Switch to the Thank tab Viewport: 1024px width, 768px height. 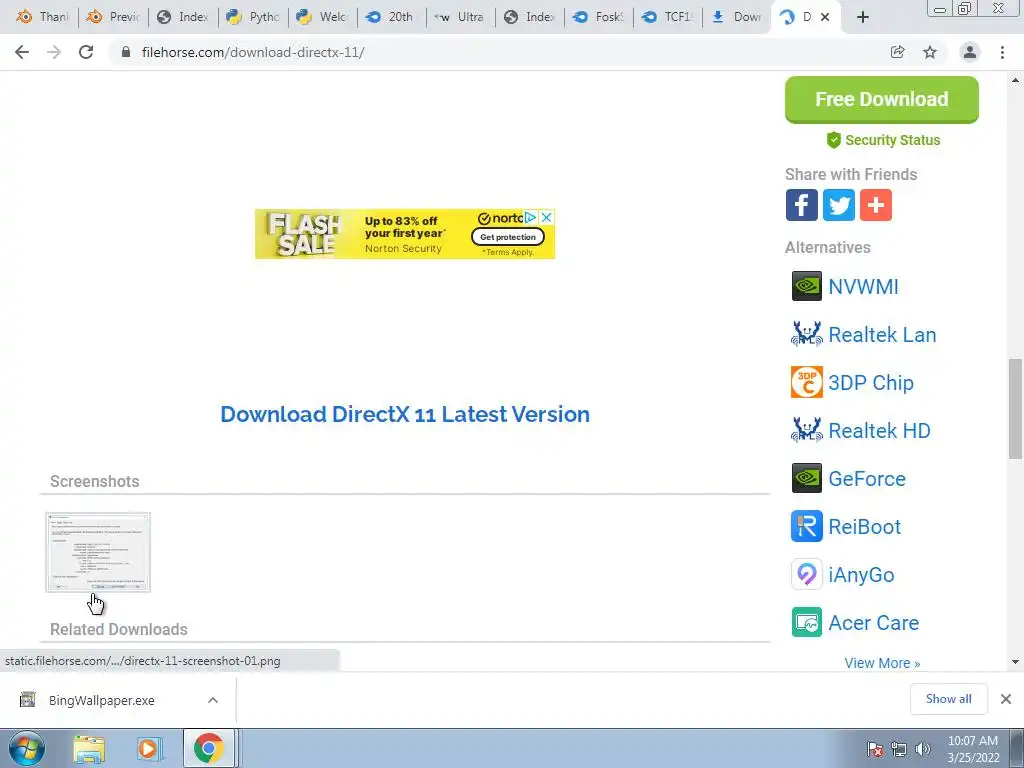pyautogui.click(x=42, y=17)
